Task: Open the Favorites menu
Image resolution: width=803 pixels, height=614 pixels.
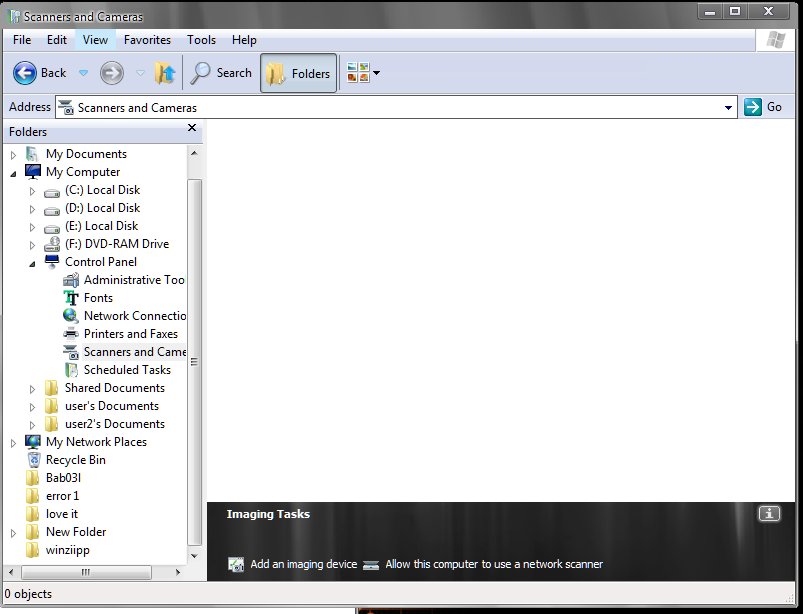Action: [147, 40]
